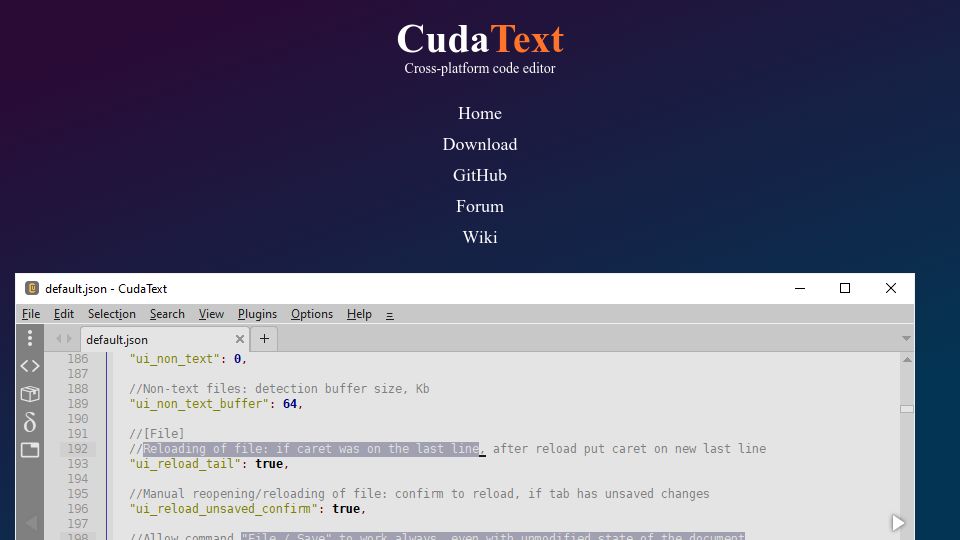Viewport: 960px width, 540px height.
Task: Add a new tab with plus button
Action: coord(264,339)
